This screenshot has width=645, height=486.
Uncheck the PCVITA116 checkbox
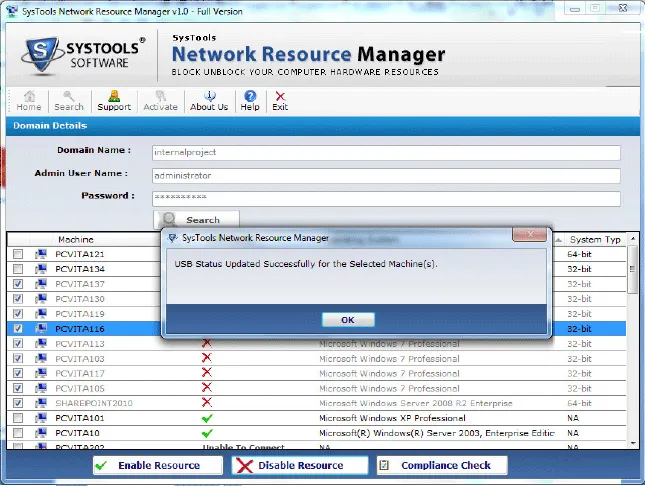coord(18,328)
